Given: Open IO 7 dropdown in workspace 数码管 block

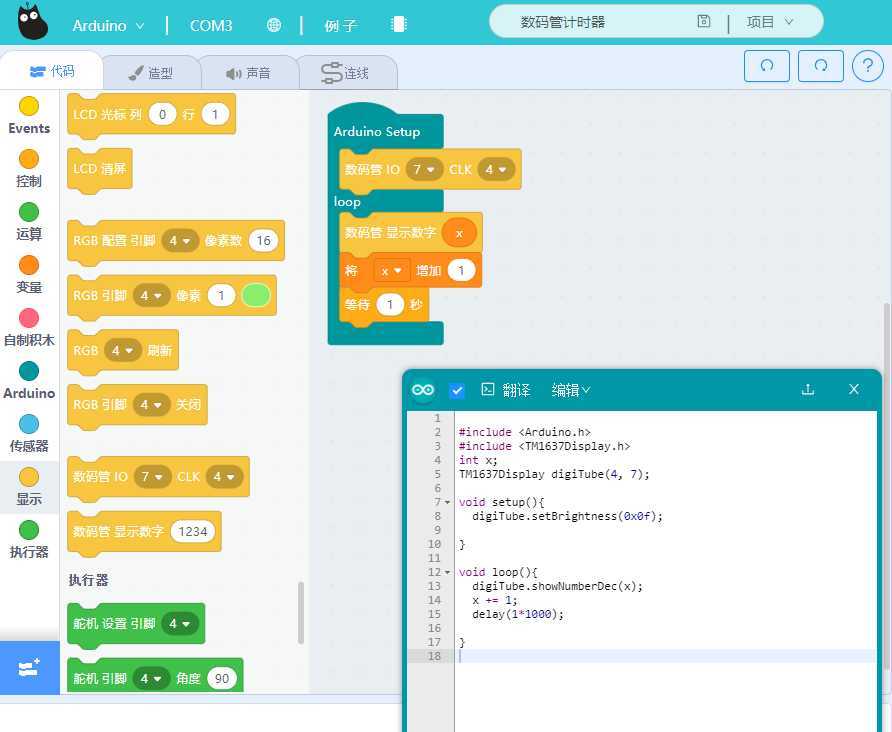Looking at the screenshot, I should click(424, 169).
